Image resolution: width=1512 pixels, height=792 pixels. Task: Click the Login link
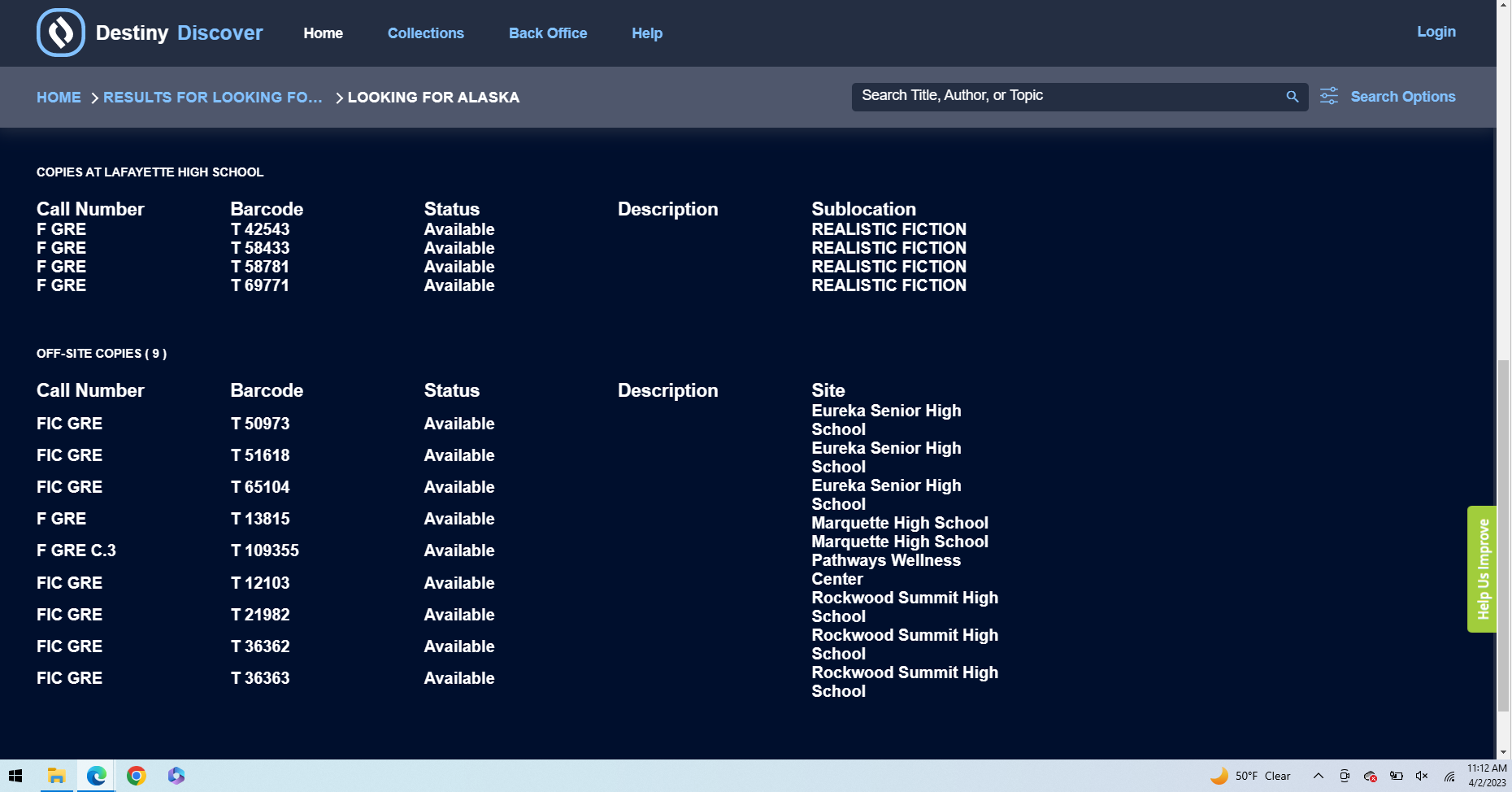[1436, 32]
